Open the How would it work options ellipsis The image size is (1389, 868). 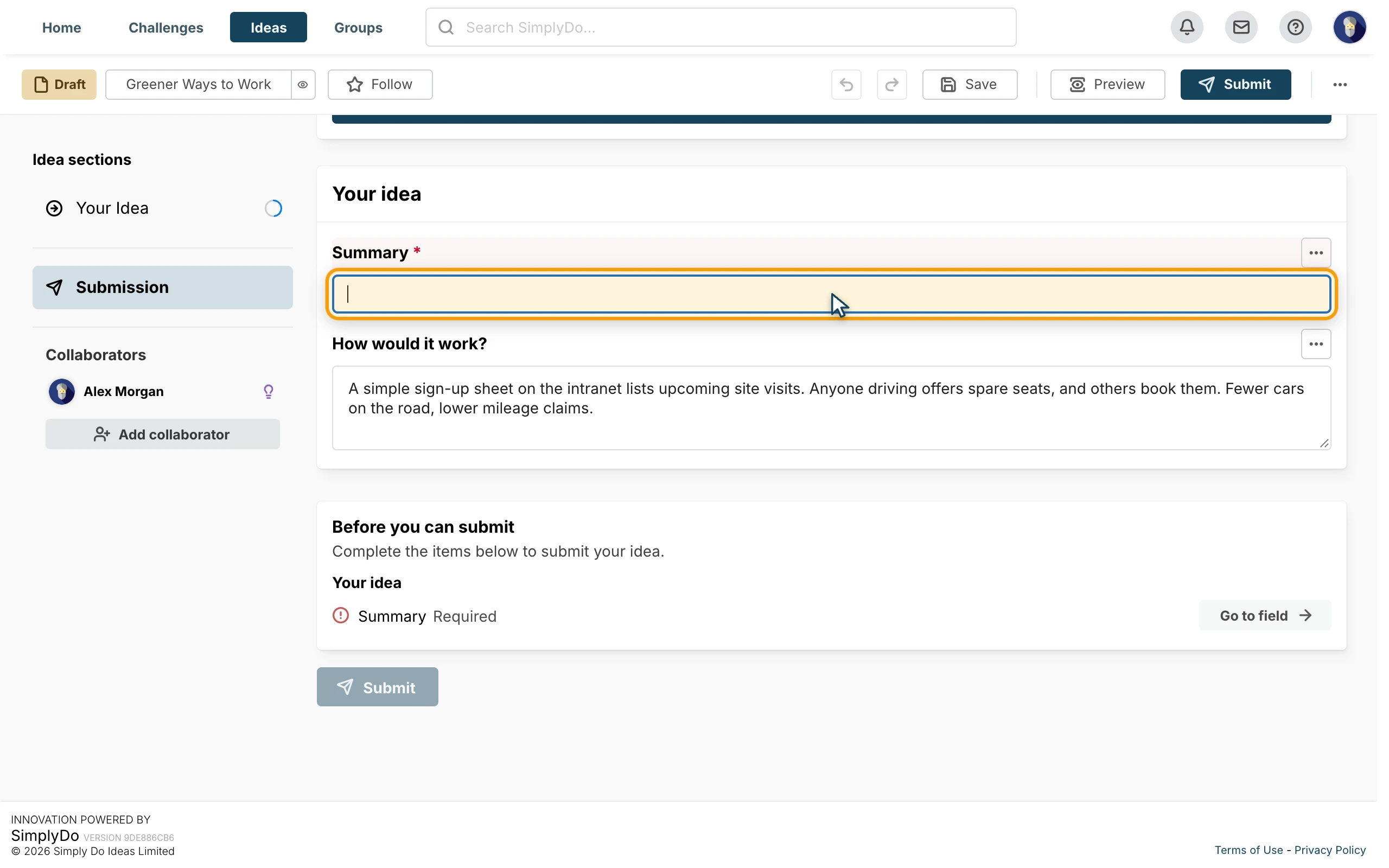[x=1316, y=344]
